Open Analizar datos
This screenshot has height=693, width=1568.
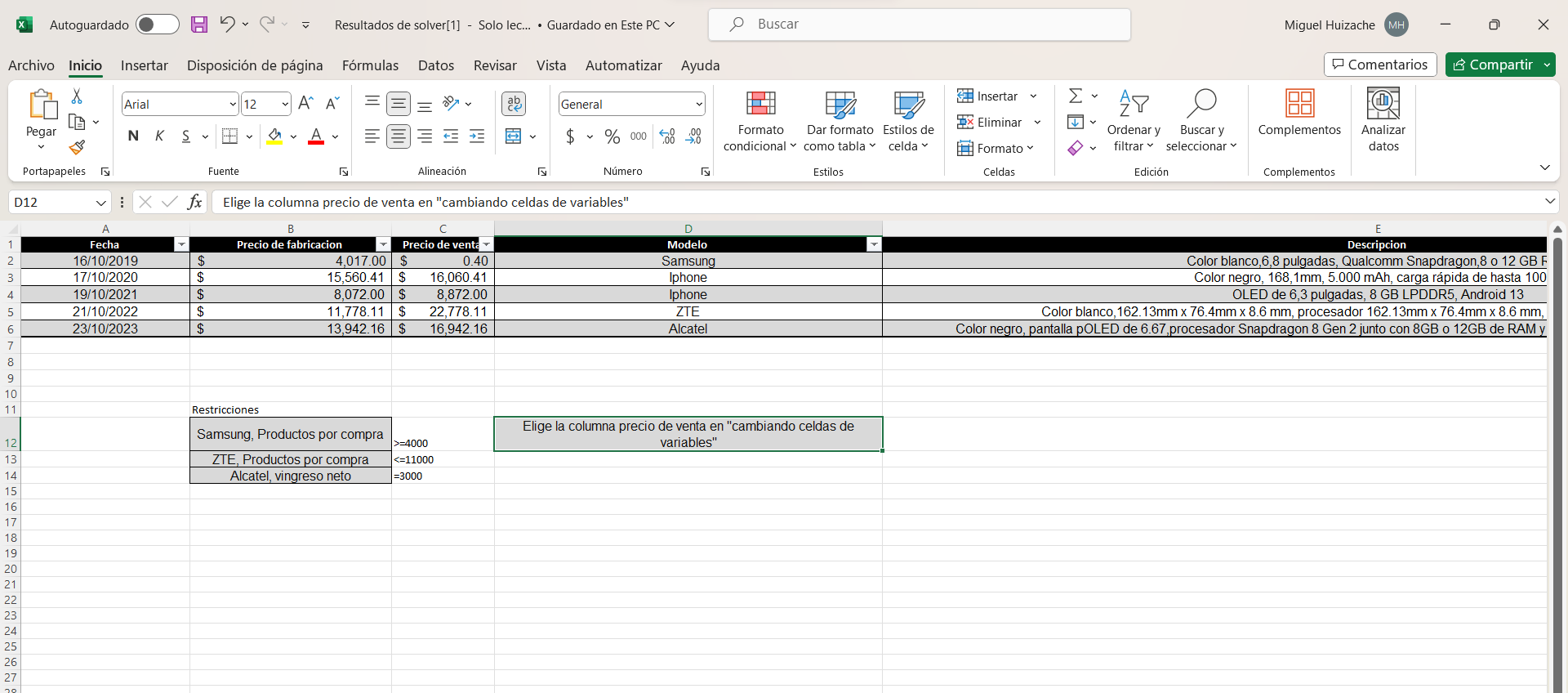[x=1383, y=119]
